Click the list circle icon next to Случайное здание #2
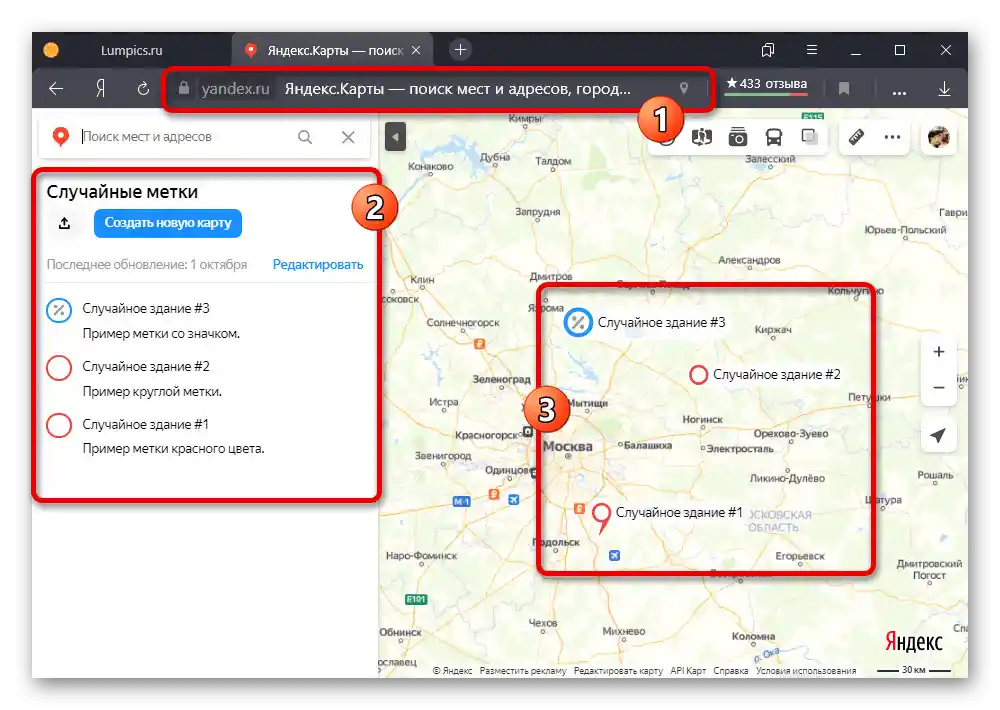The width and height of the screenshot is (1000, 710). coord(59,368)
